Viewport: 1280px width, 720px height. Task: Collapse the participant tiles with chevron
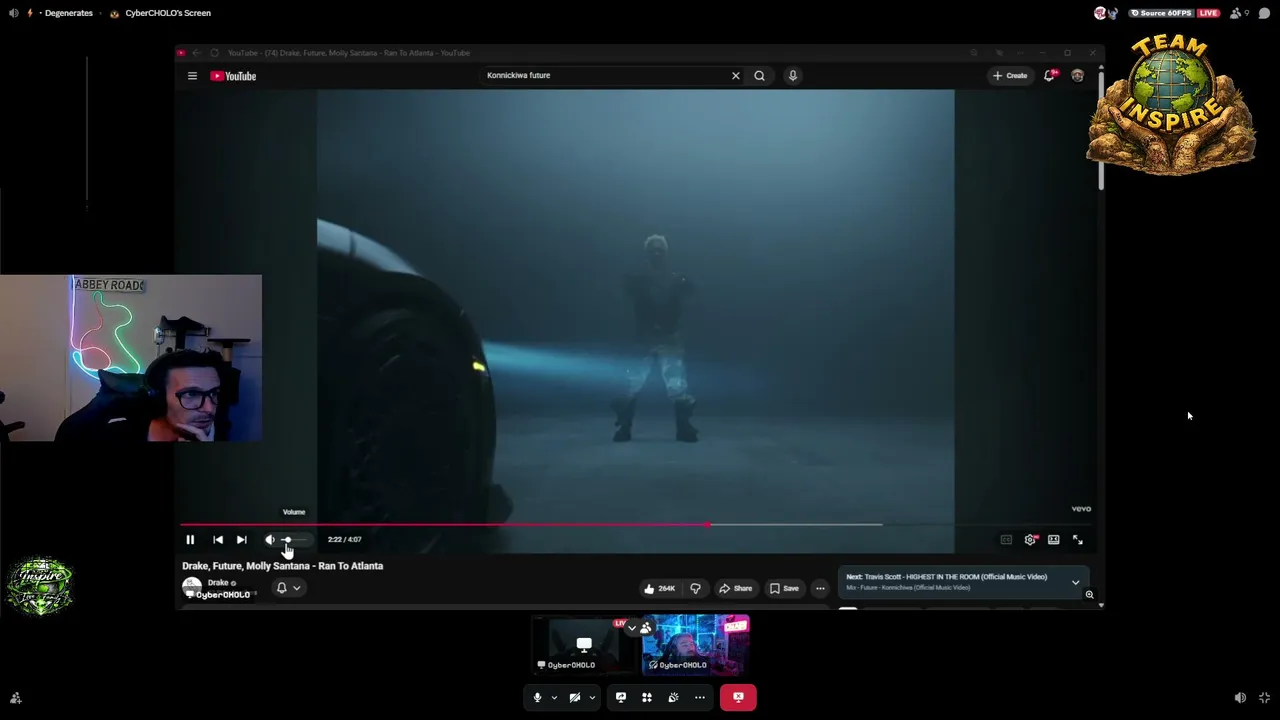point(631,628)
